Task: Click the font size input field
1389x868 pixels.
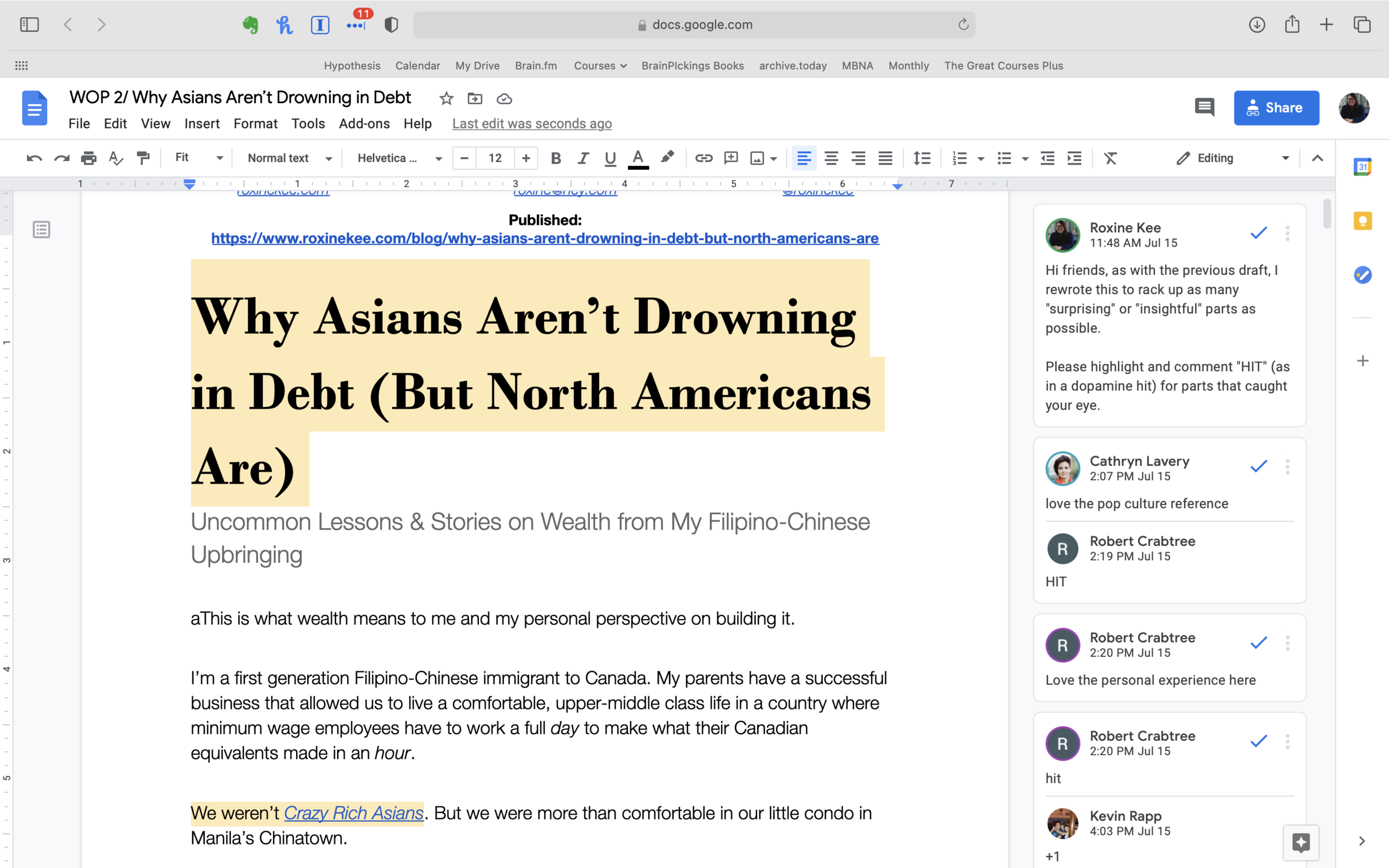Action: 495,158
